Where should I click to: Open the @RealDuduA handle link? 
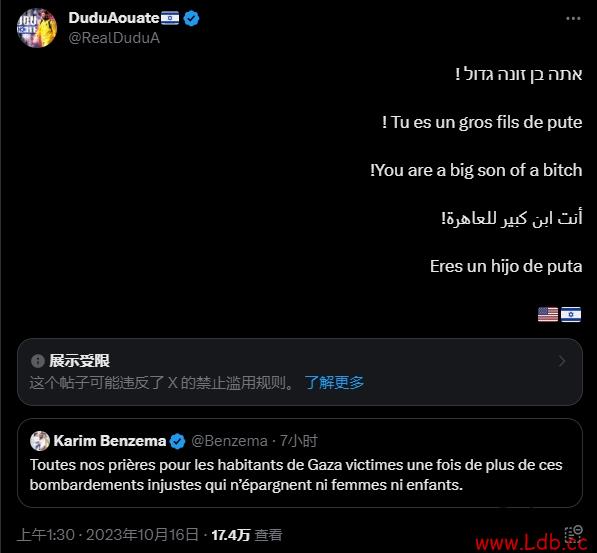[114, 38]
